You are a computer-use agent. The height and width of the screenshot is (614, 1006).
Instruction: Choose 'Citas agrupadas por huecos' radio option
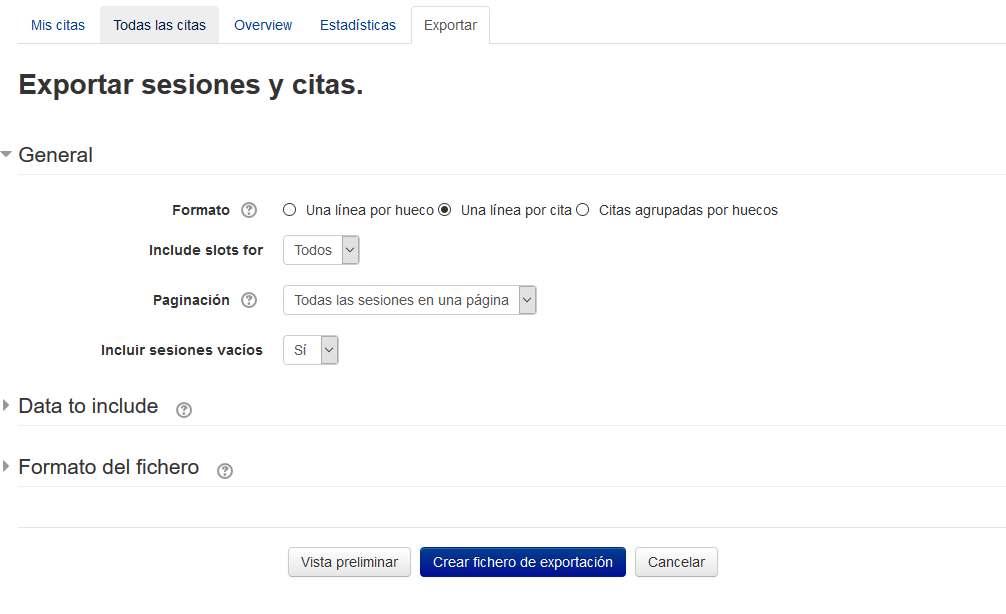tap(583, 210)
